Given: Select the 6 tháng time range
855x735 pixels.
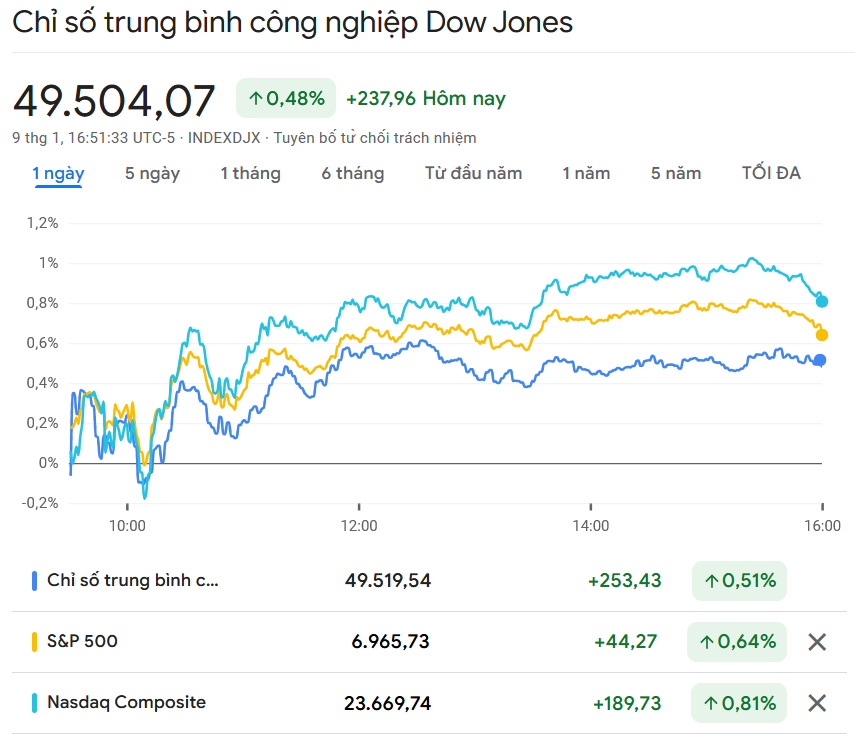Looking at the screenshot, I should coord(352,174).
